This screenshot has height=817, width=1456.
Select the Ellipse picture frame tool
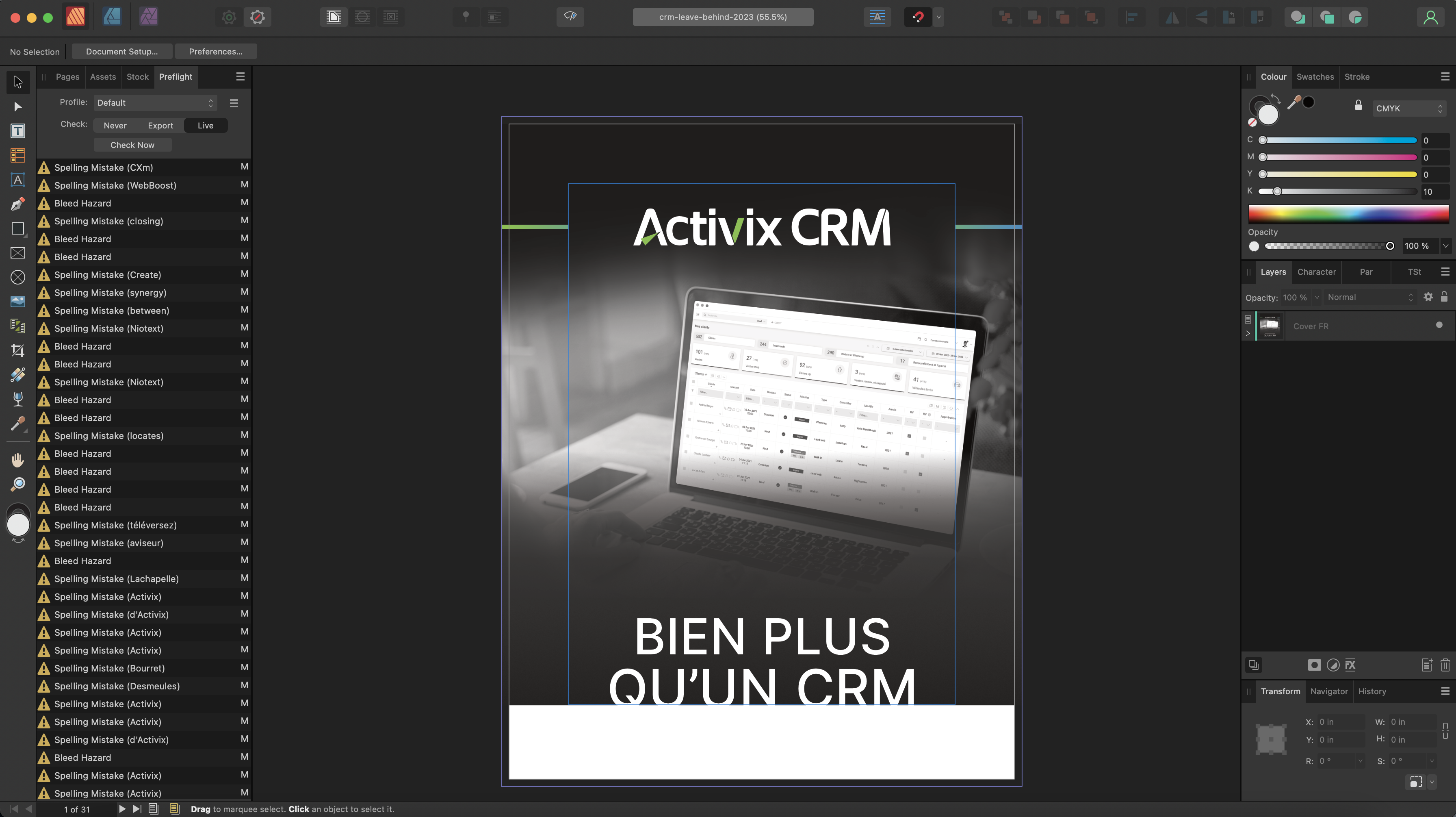point(17,277)
